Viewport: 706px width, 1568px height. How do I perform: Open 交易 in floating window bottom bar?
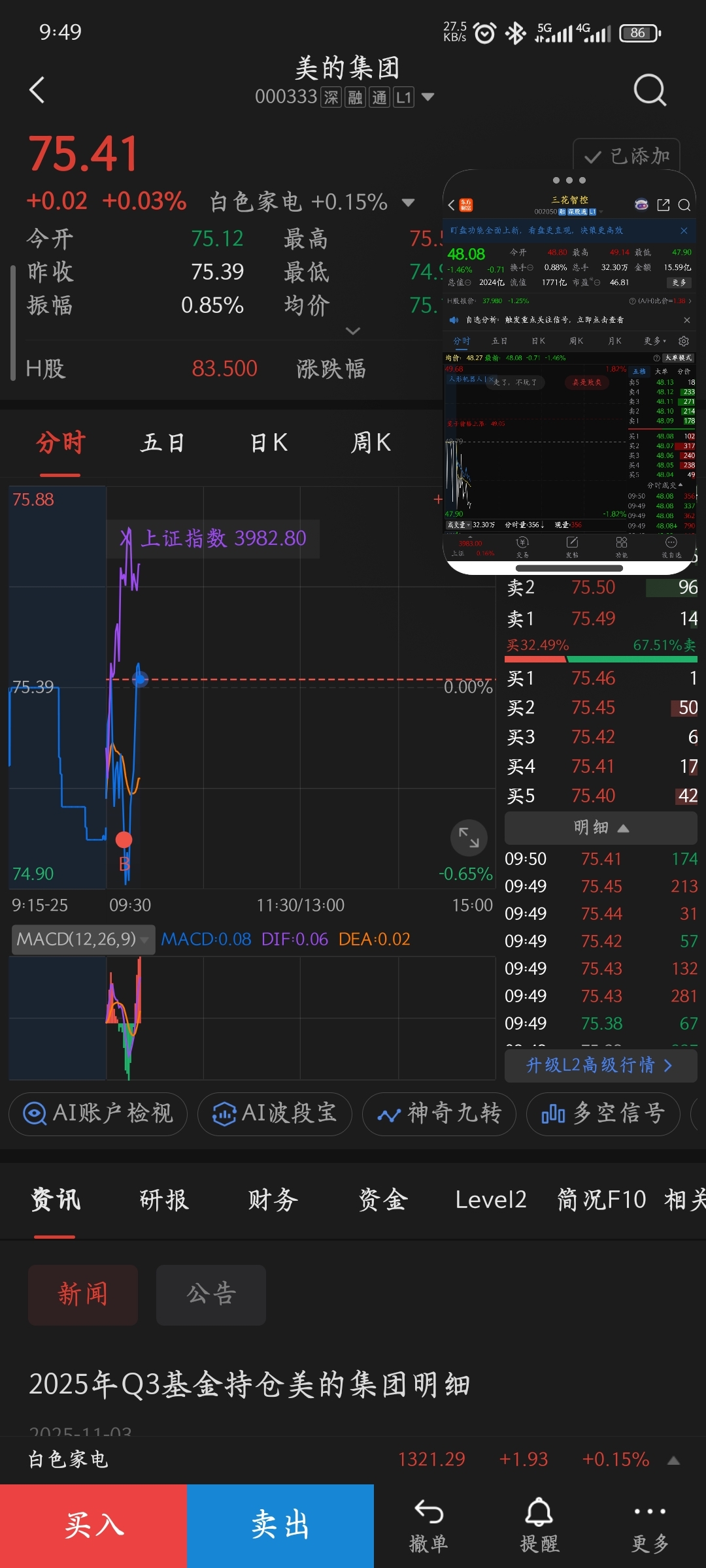pyautogui.click(x=522, y=547)
